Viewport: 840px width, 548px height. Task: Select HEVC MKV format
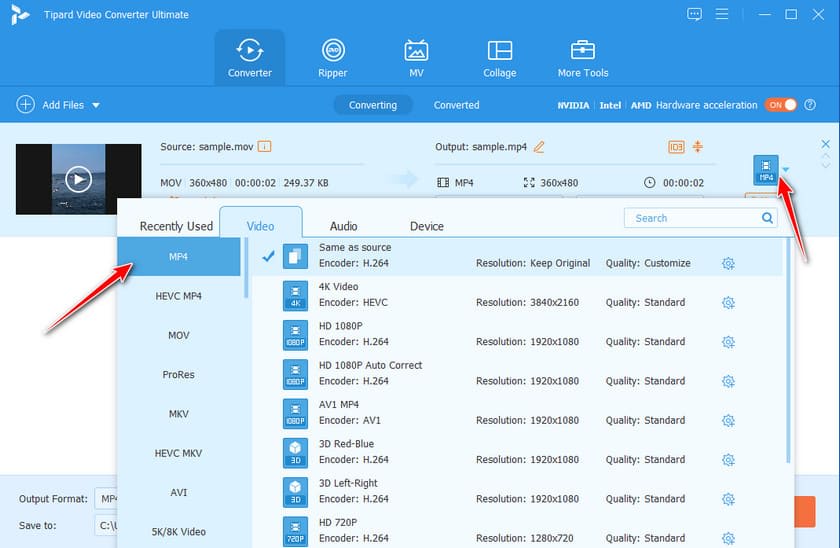179,453
